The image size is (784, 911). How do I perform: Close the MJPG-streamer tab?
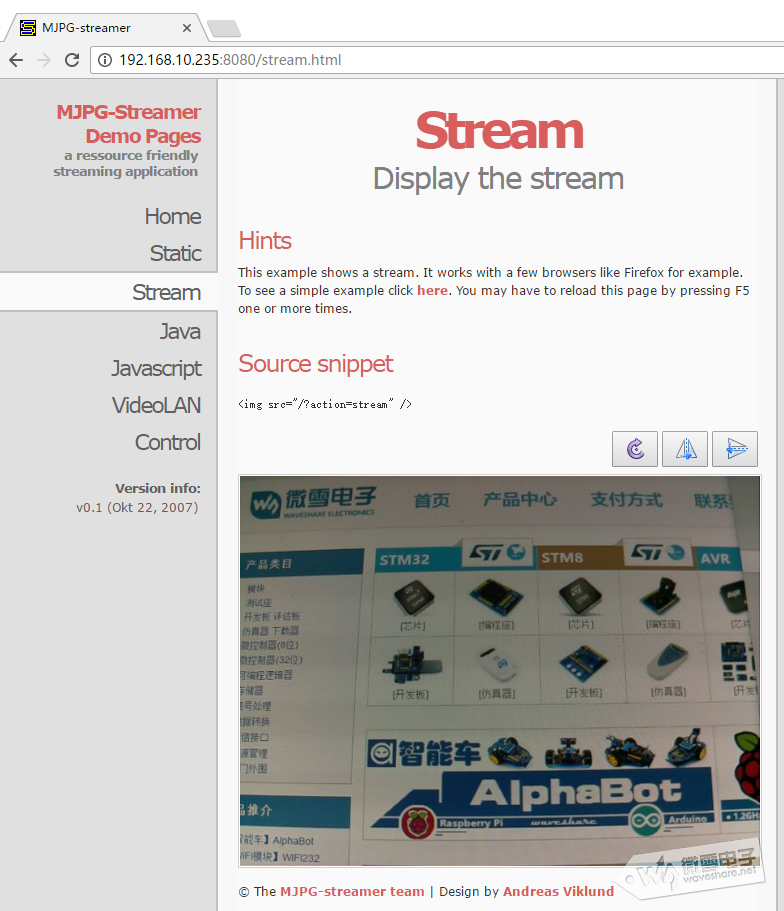tap(187, 28)
